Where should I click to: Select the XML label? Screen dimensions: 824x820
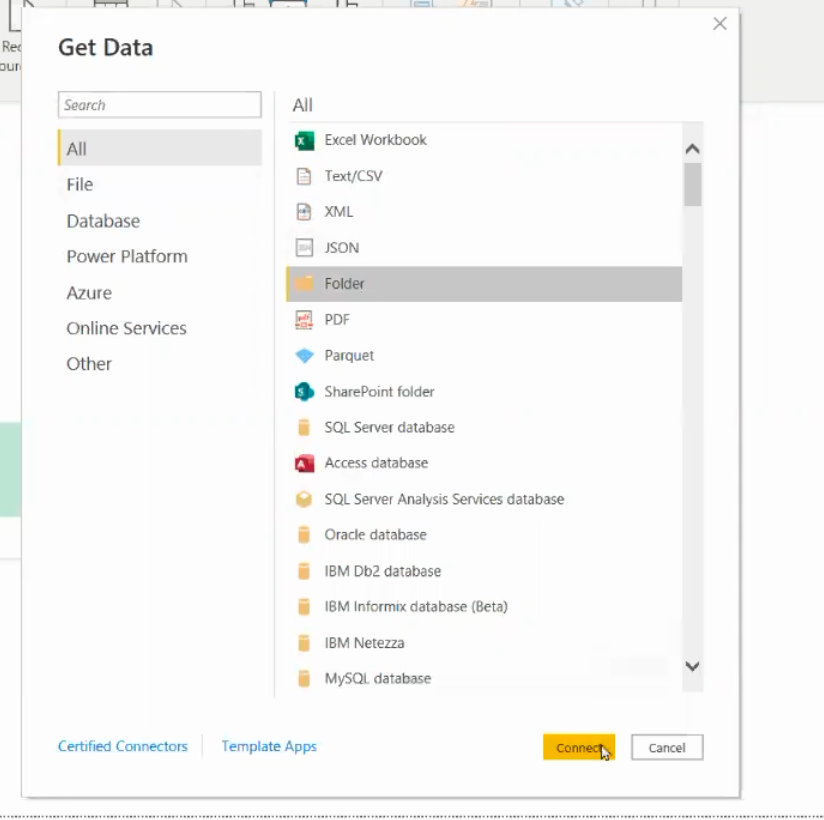[x=338, y=212]
